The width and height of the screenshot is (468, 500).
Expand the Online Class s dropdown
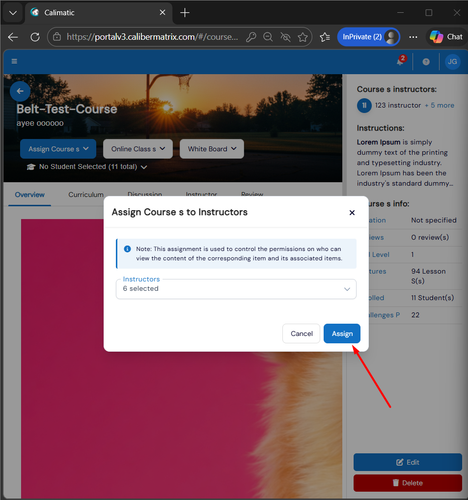(x=138, y=149)
